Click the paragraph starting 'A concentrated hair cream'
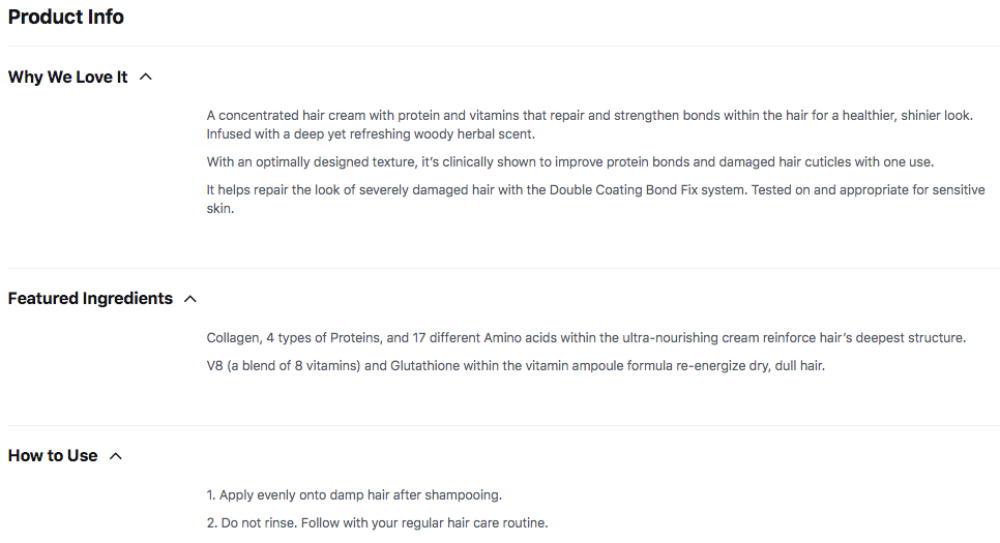 pos(589,124)
